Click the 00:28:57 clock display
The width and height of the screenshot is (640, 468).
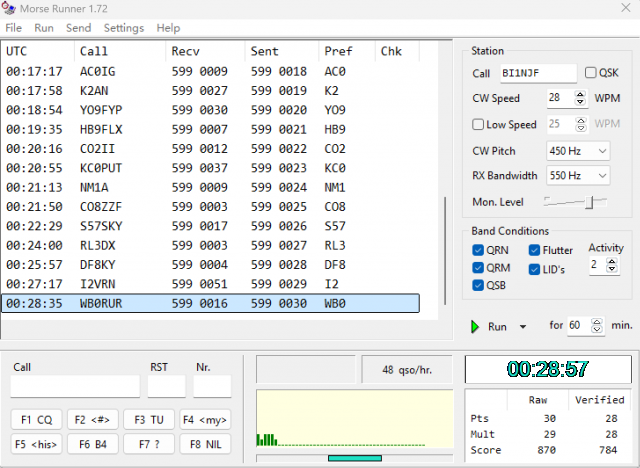(548, 369)
